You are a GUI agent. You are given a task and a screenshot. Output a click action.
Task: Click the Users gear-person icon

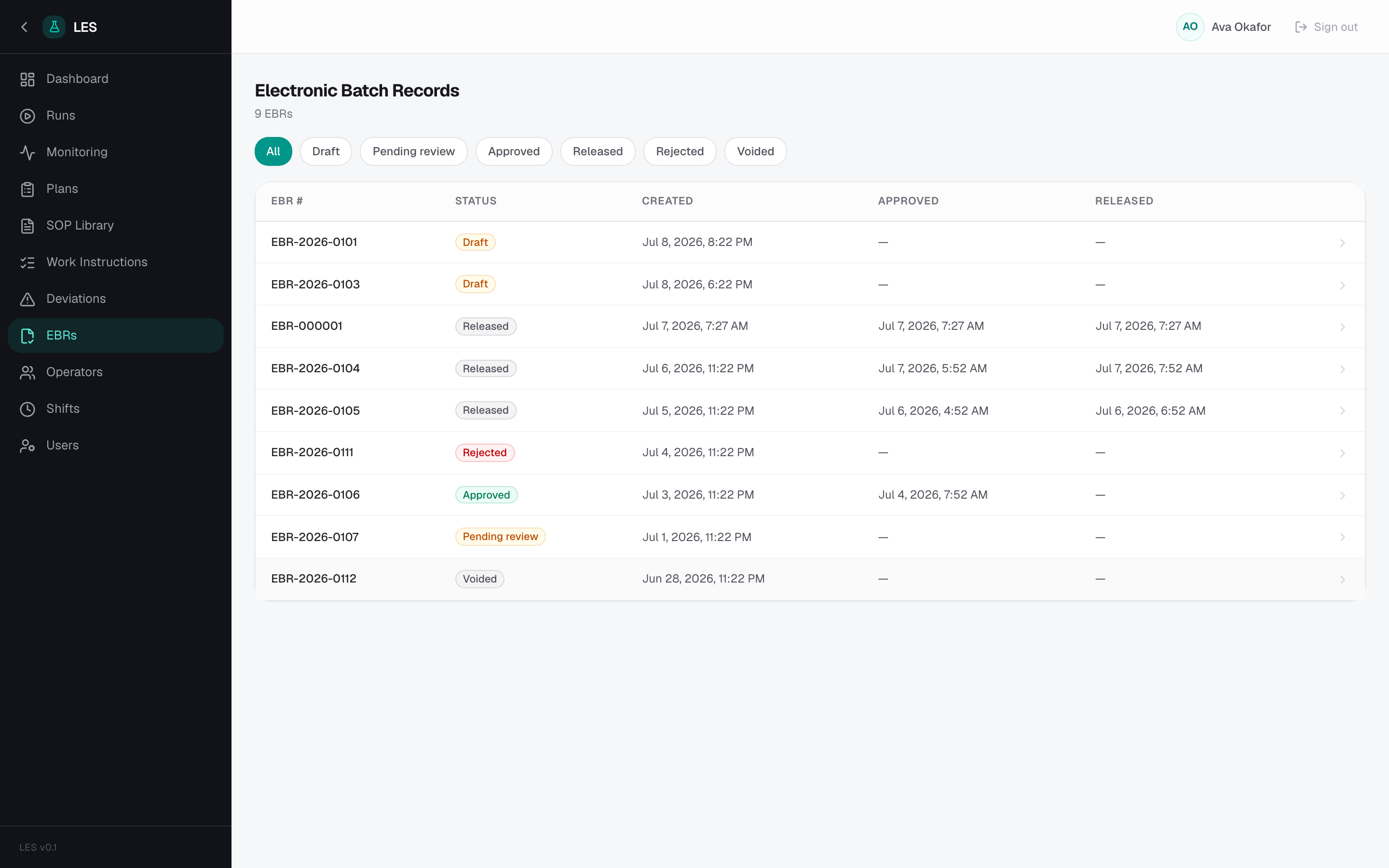coord(27,446)
